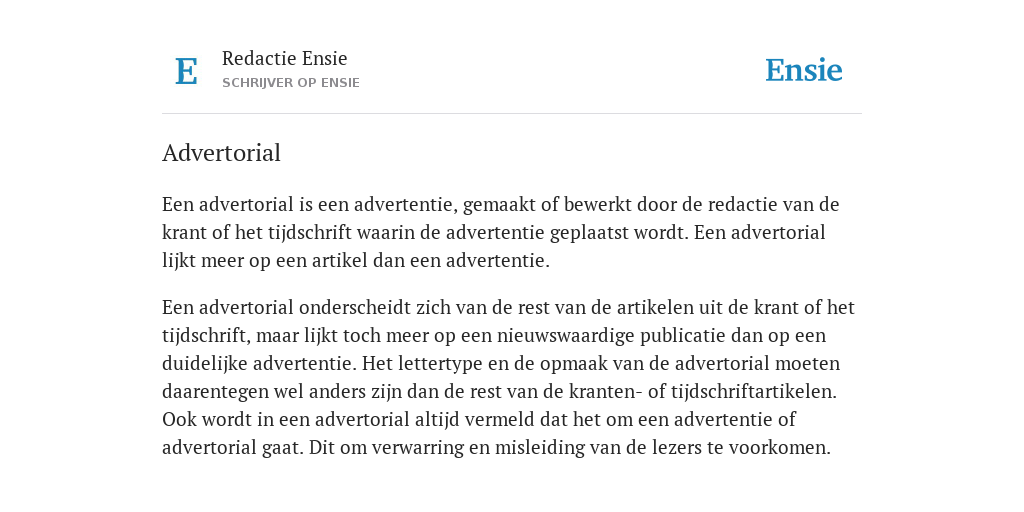Screen dimensions: 1024x512
Task: Click the second paragraph beginning 'Een advertorial onderscheidt'
Action: tap(509, 377)
